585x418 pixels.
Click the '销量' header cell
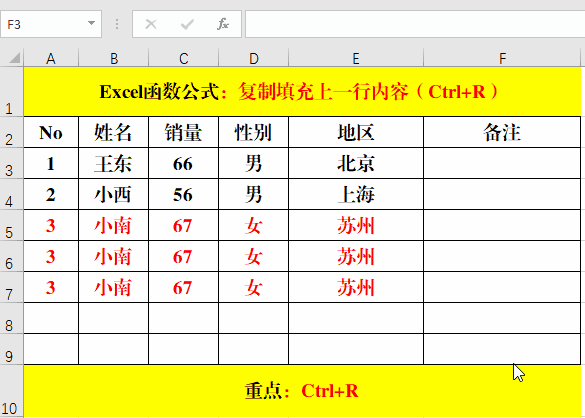click(184, 132)
